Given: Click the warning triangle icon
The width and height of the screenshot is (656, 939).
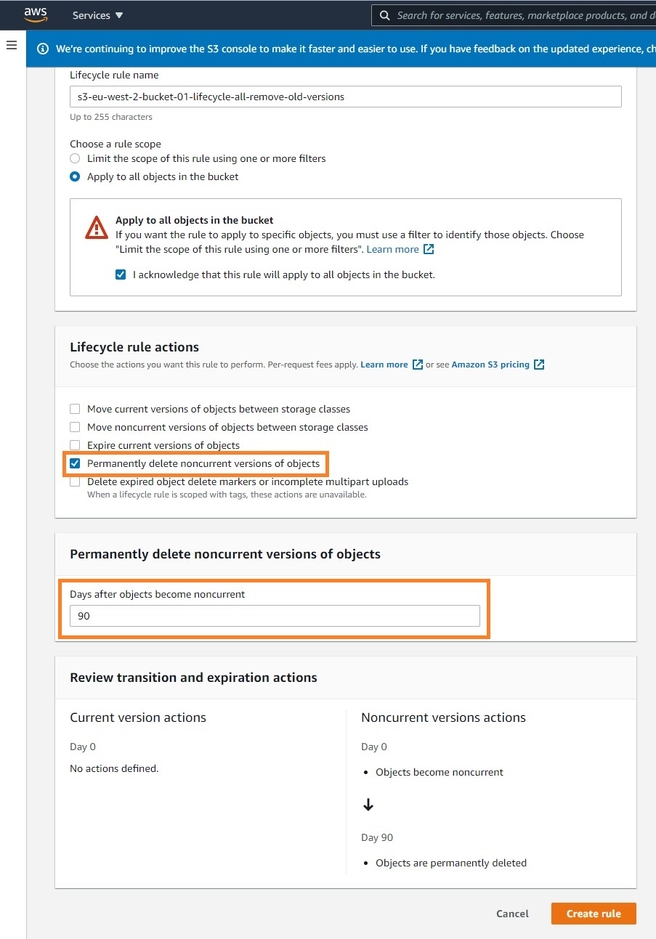Looking at the screenshot, I should click(x=96, y=228).
